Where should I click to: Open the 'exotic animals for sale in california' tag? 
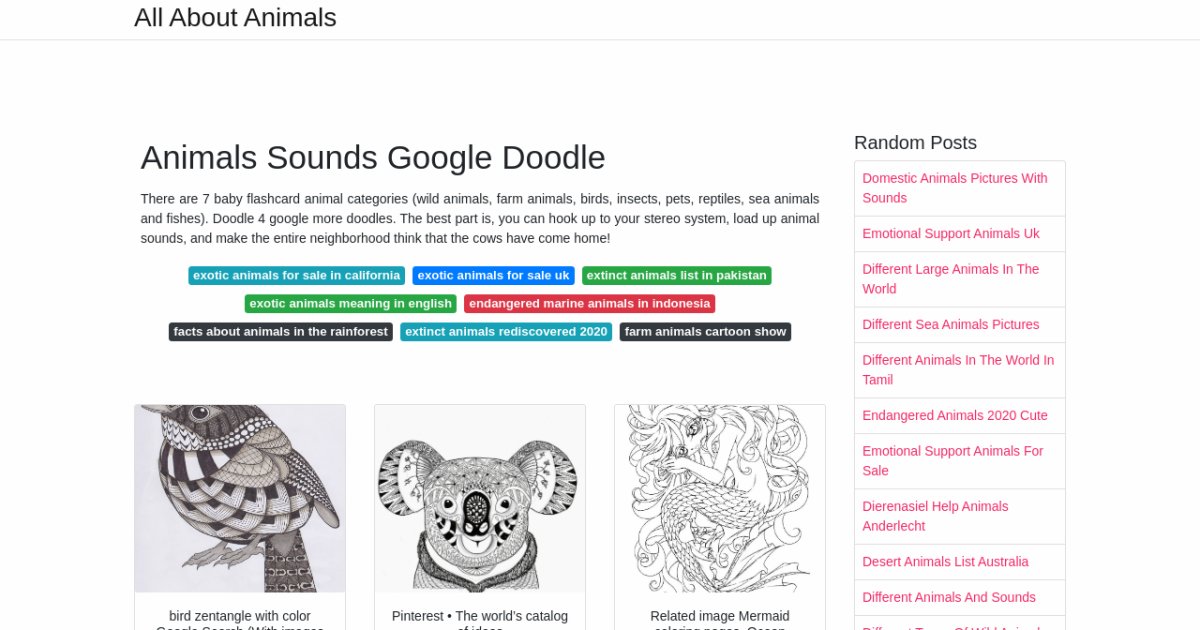(296, 275)
